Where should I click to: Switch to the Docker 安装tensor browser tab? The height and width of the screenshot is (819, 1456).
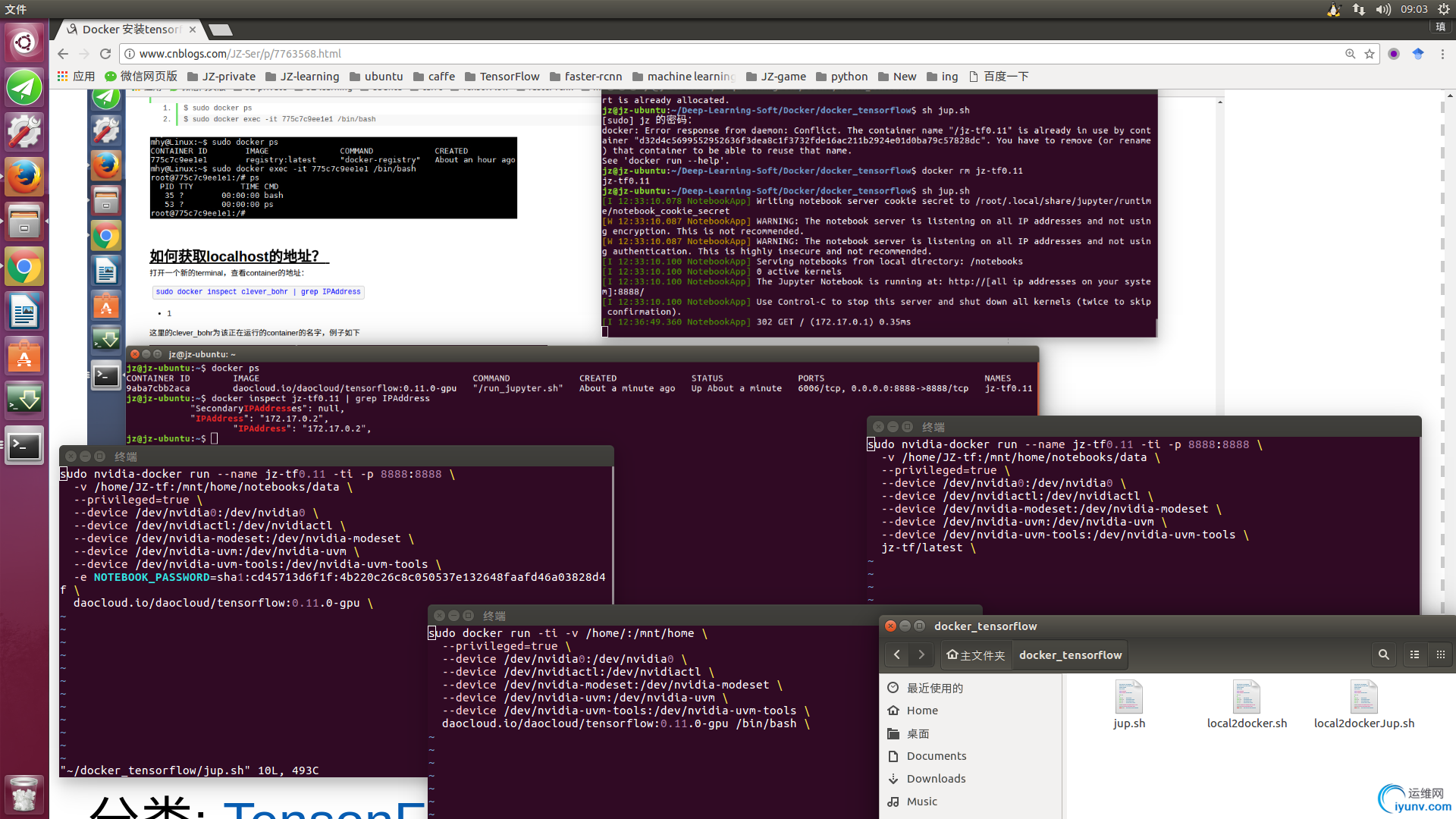pos(131,30)
